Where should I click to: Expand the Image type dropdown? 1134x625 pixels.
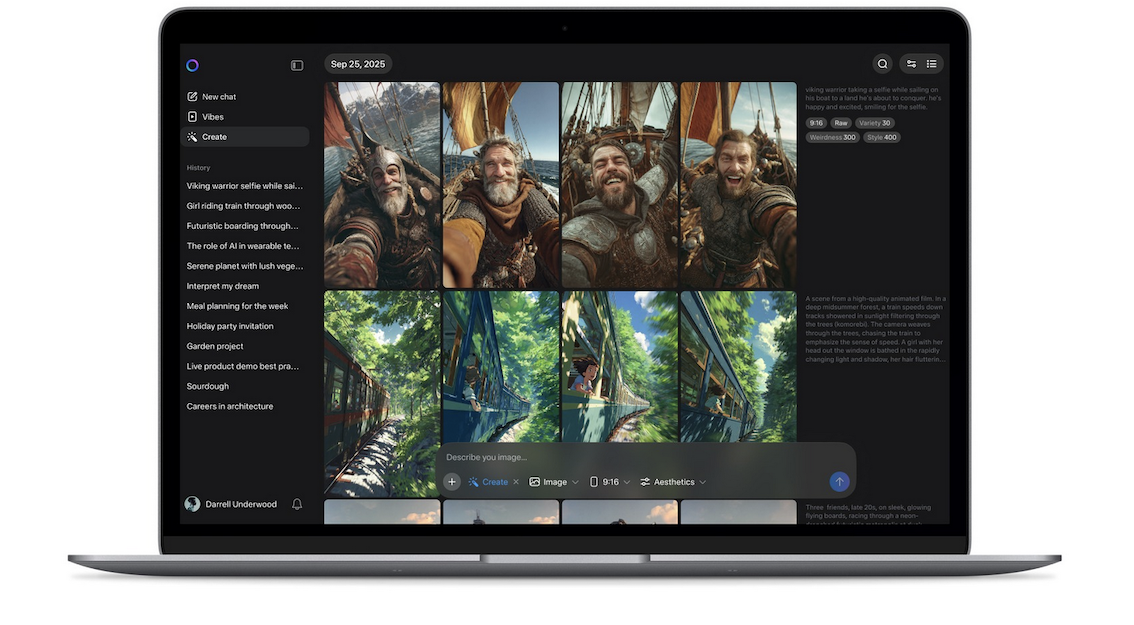point(554,482)
